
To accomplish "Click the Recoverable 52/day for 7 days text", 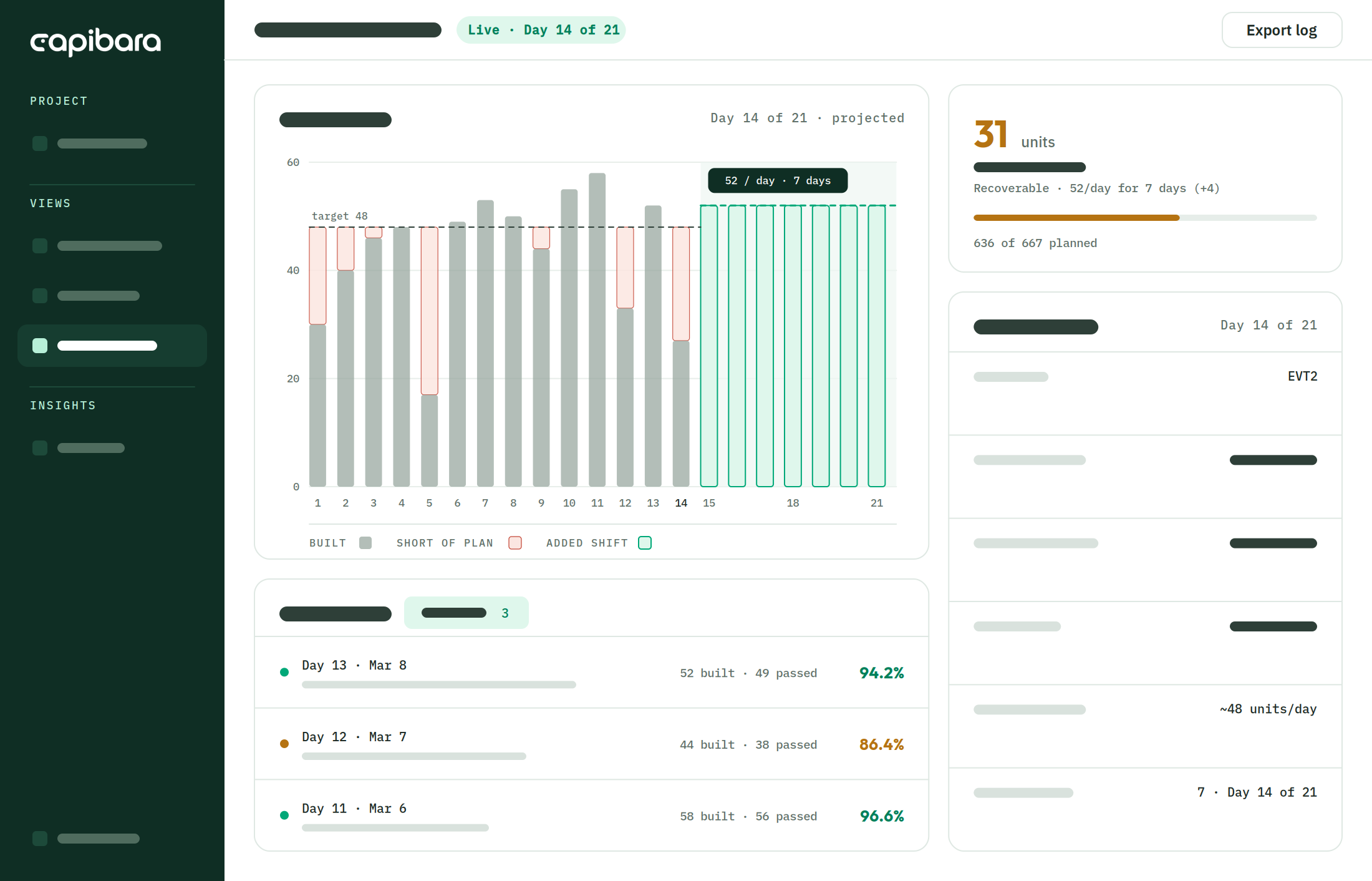I will point(1096,188).
